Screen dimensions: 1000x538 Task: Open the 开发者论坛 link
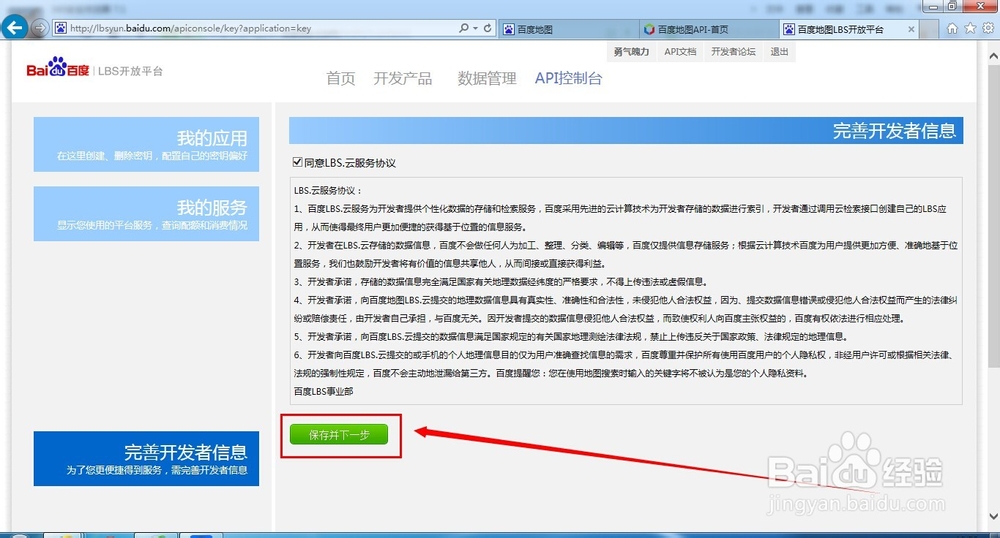733,52
